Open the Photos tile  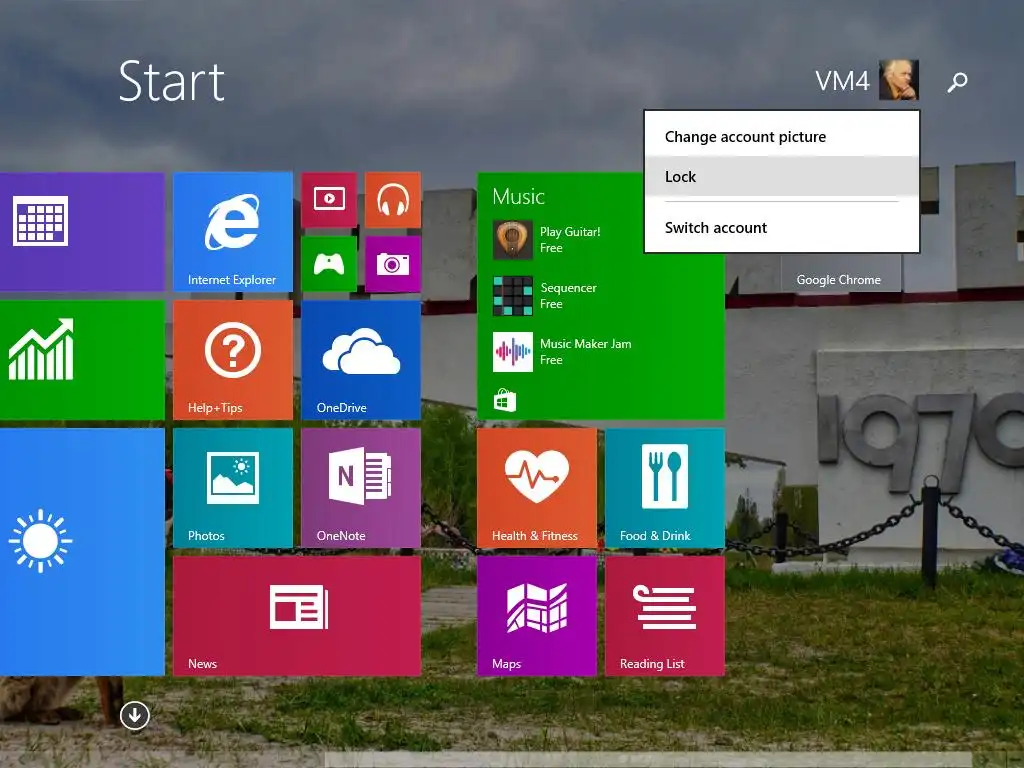coord(232,488)
